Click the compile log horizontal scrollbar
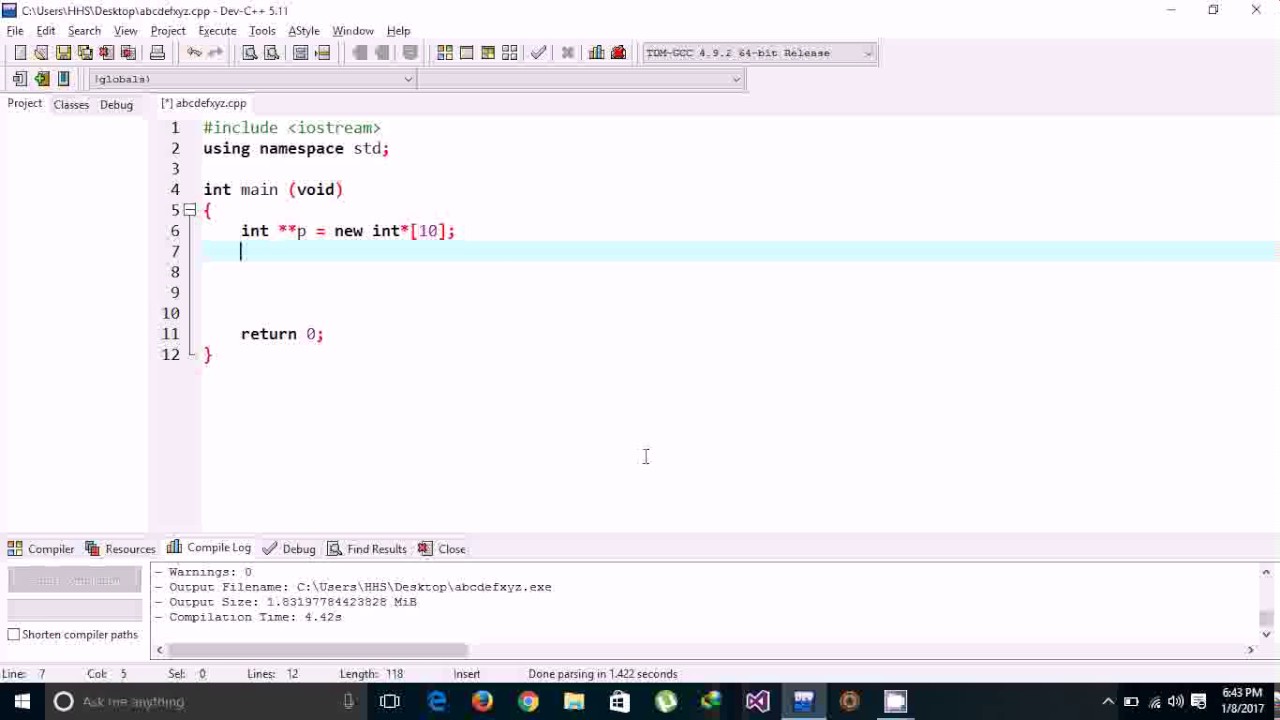The width and height of the screenshot is (1280, 720). pos(317,650)
